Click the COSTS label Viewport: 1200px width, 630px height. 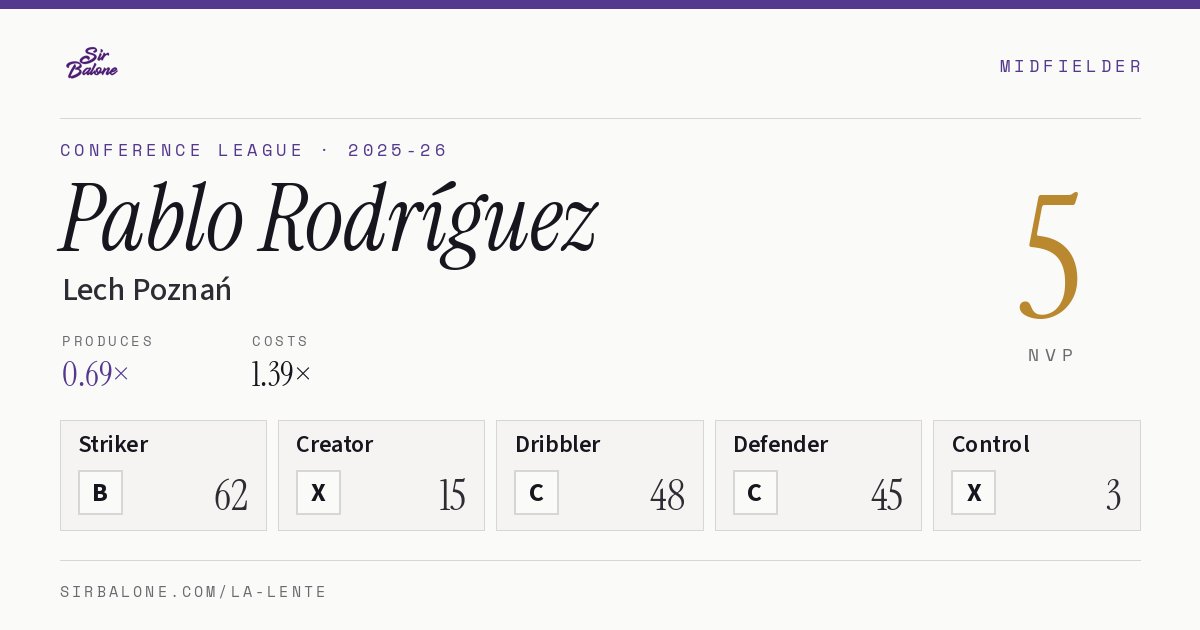click(x=281, y=341)
